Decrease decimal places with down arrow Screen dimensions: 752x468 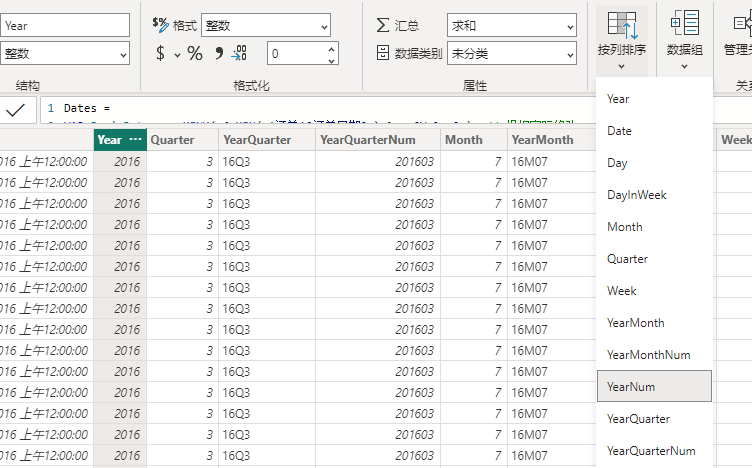point(331,60)
